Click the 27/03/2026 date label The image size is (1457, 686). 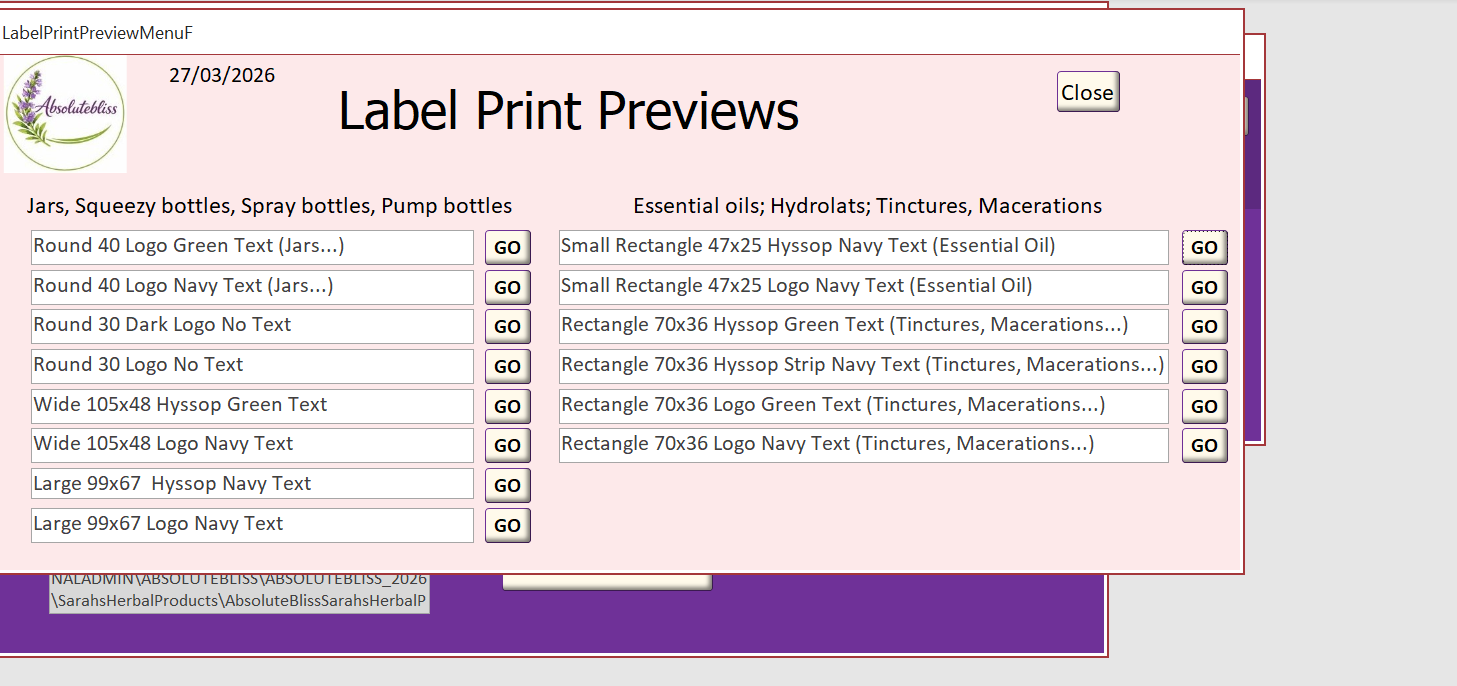(x=221, y=76)
